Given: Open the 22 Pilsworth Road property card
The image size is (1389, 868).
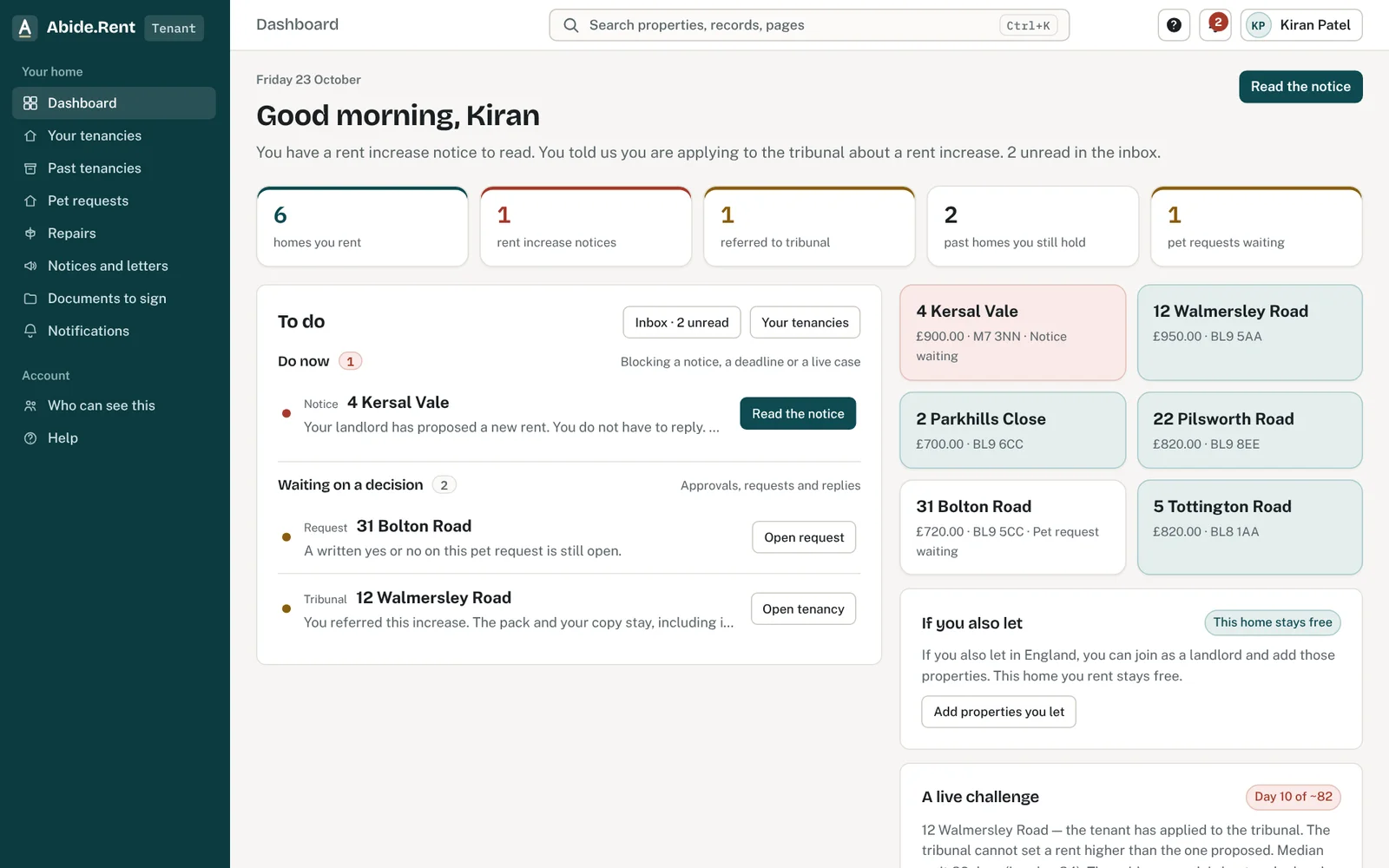Looking at the screenshot, I should [1250, 431].
